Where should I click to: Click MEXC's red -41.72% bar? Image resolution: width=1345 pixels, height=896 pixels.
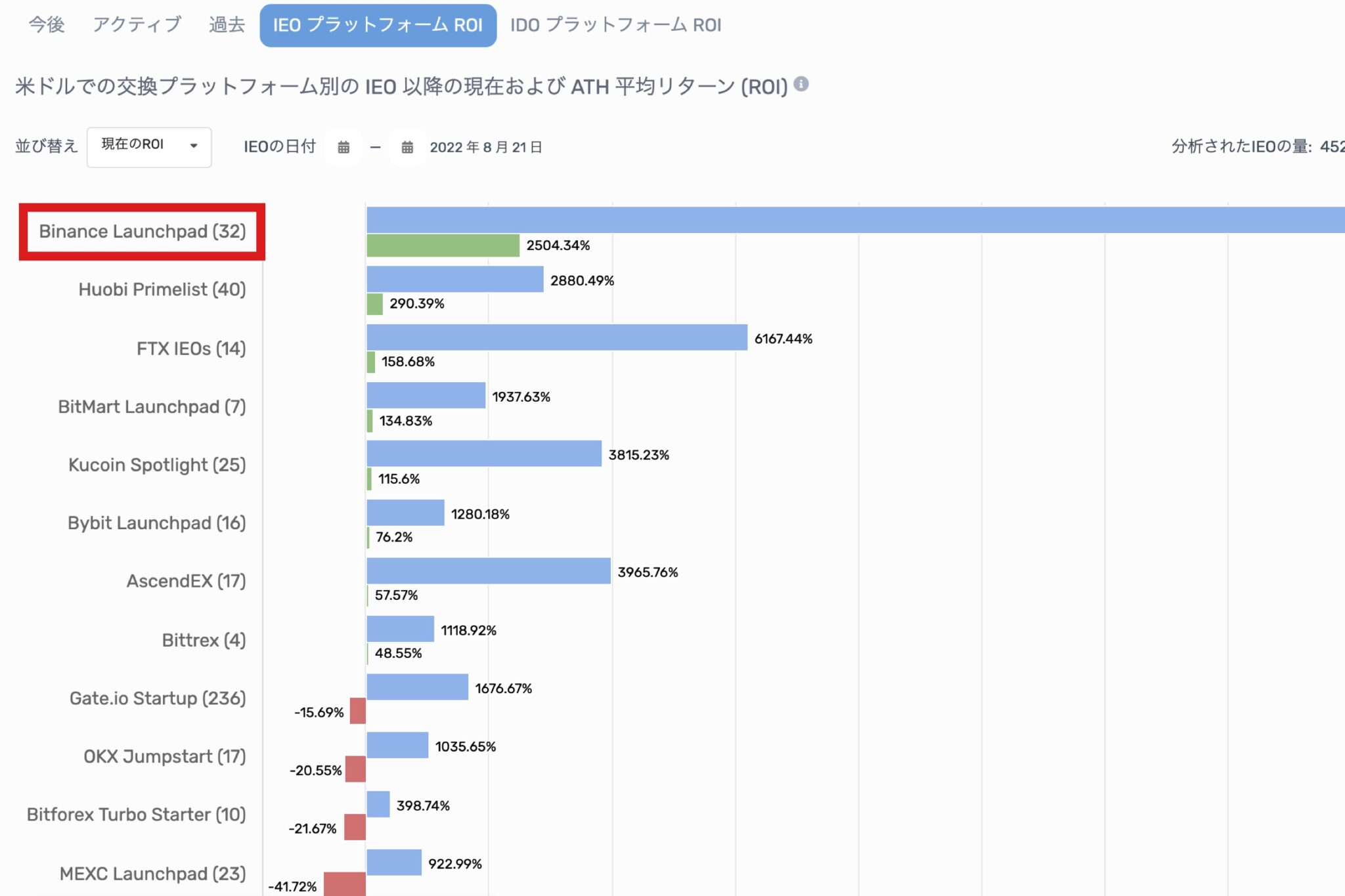click(345, 884)
